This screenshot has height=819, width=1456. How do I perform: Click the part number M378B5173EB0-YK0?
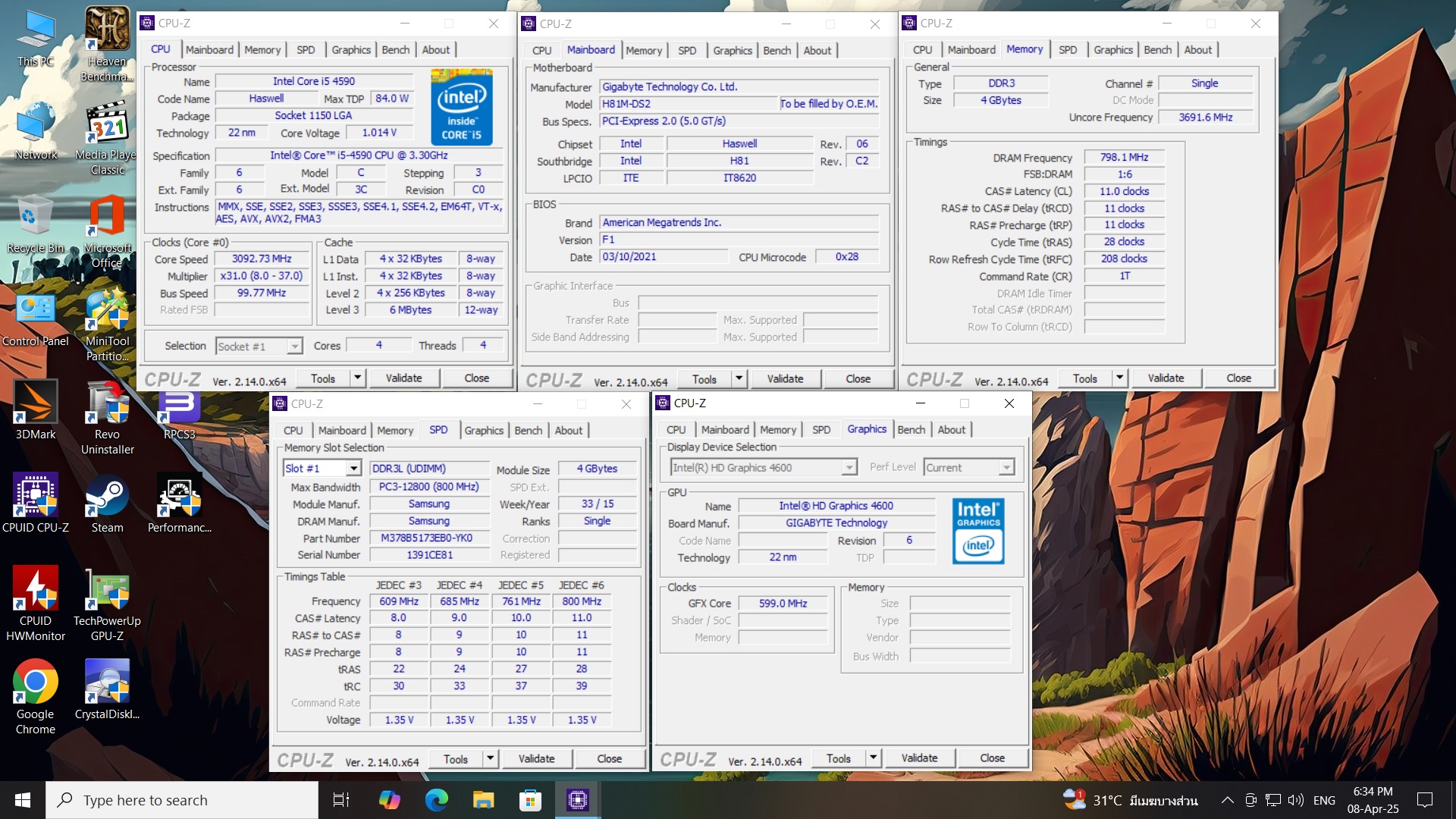[429, 538]
